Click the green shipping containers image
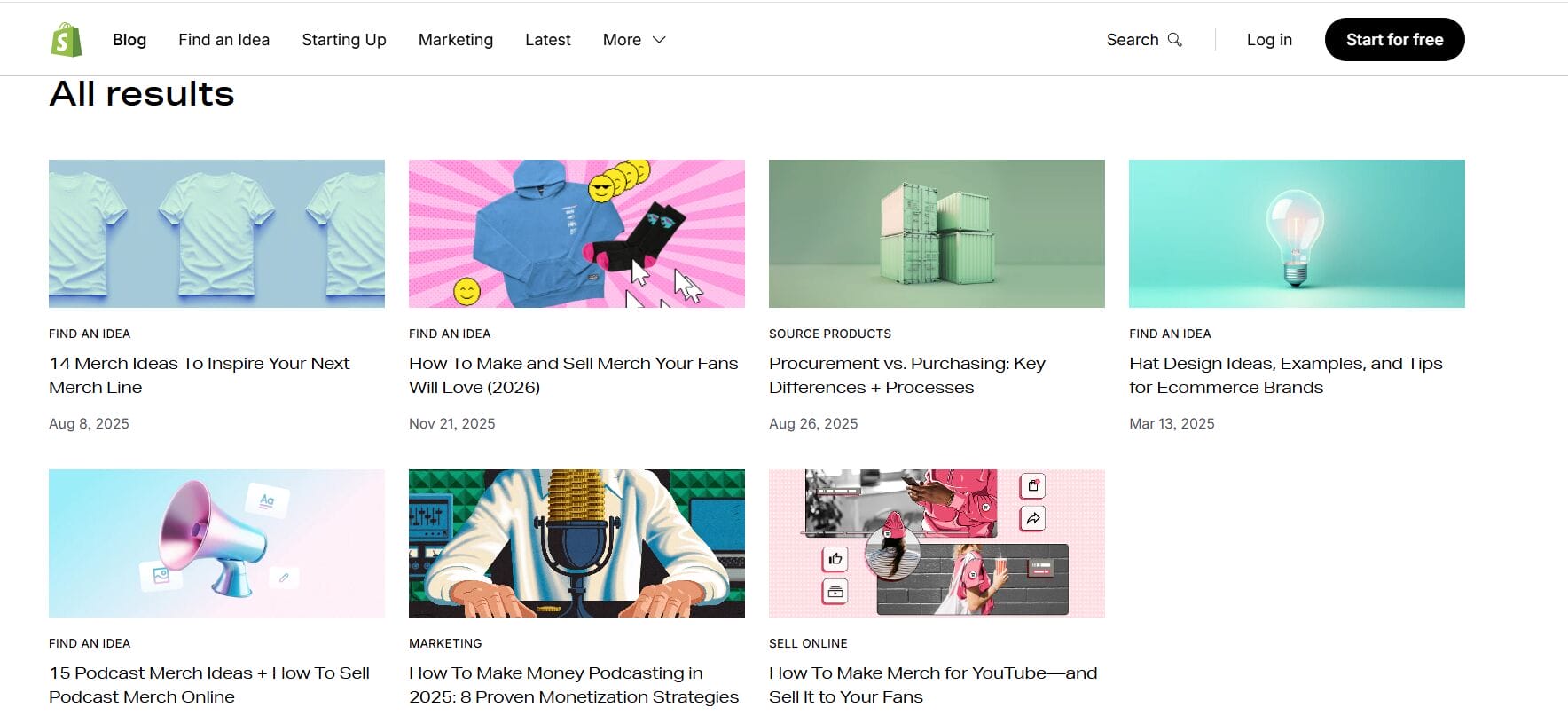This screenshot has width=1568, height=724. coord(937,233)
